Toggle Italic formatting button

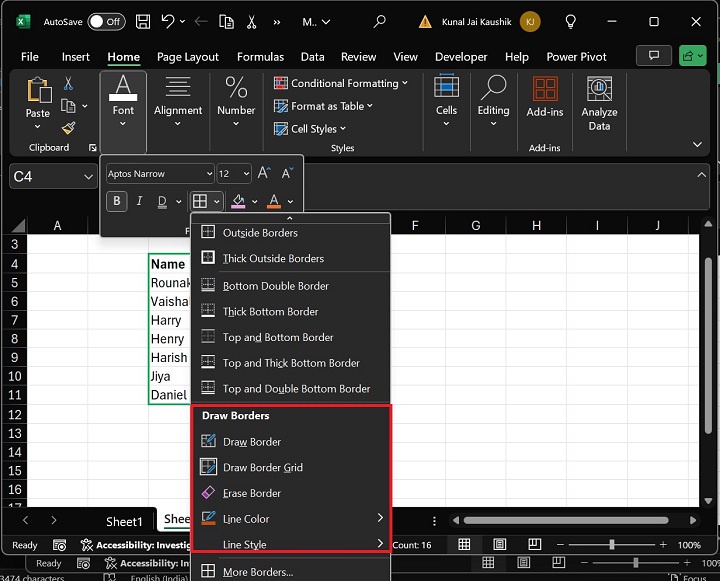tap(138, 201)
